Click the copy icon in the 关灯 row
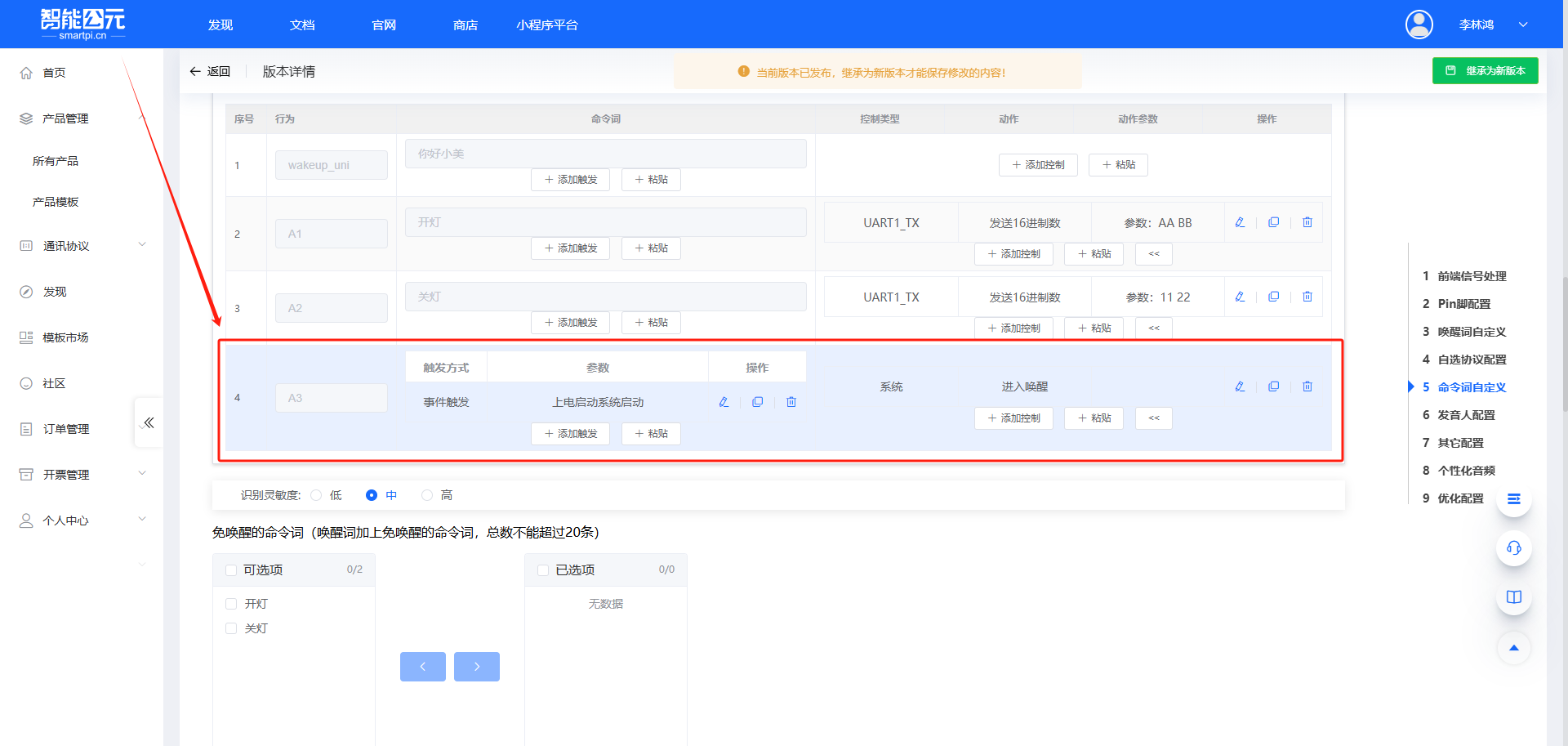Viewport: 1568px width, 746px height. point(1273,297)
